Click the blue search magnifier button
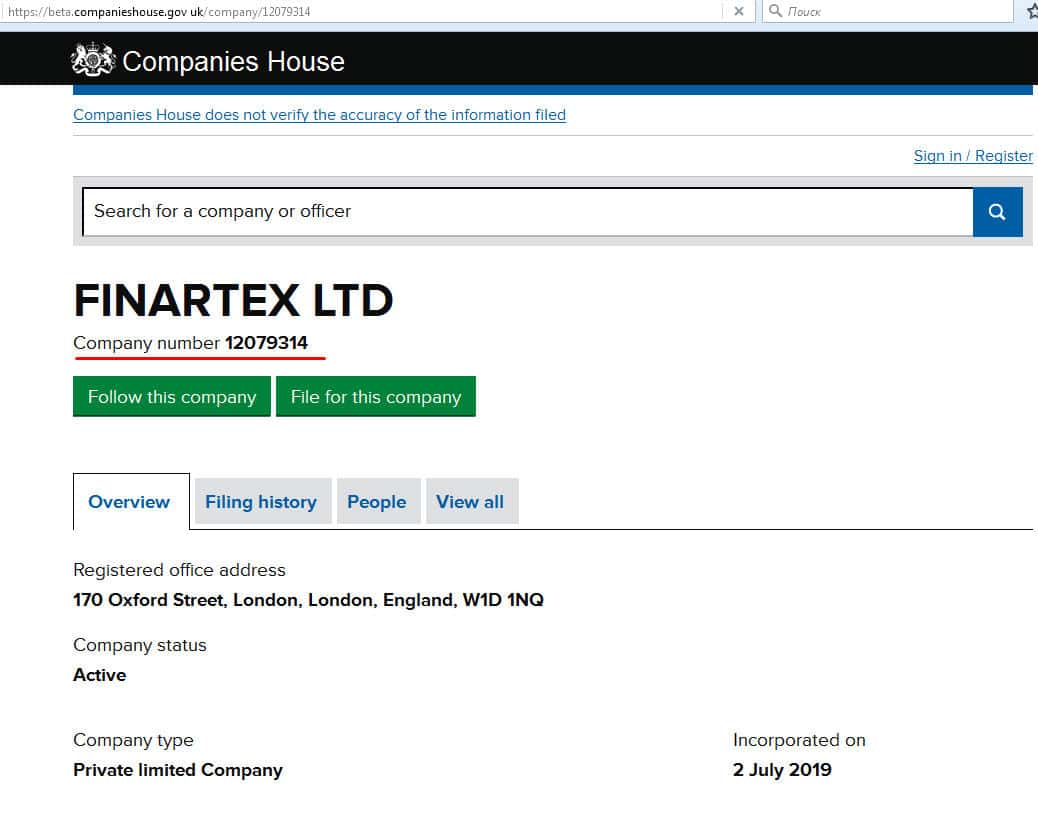Viewport: 1038px width, 822px height. [x=997, y=212]
